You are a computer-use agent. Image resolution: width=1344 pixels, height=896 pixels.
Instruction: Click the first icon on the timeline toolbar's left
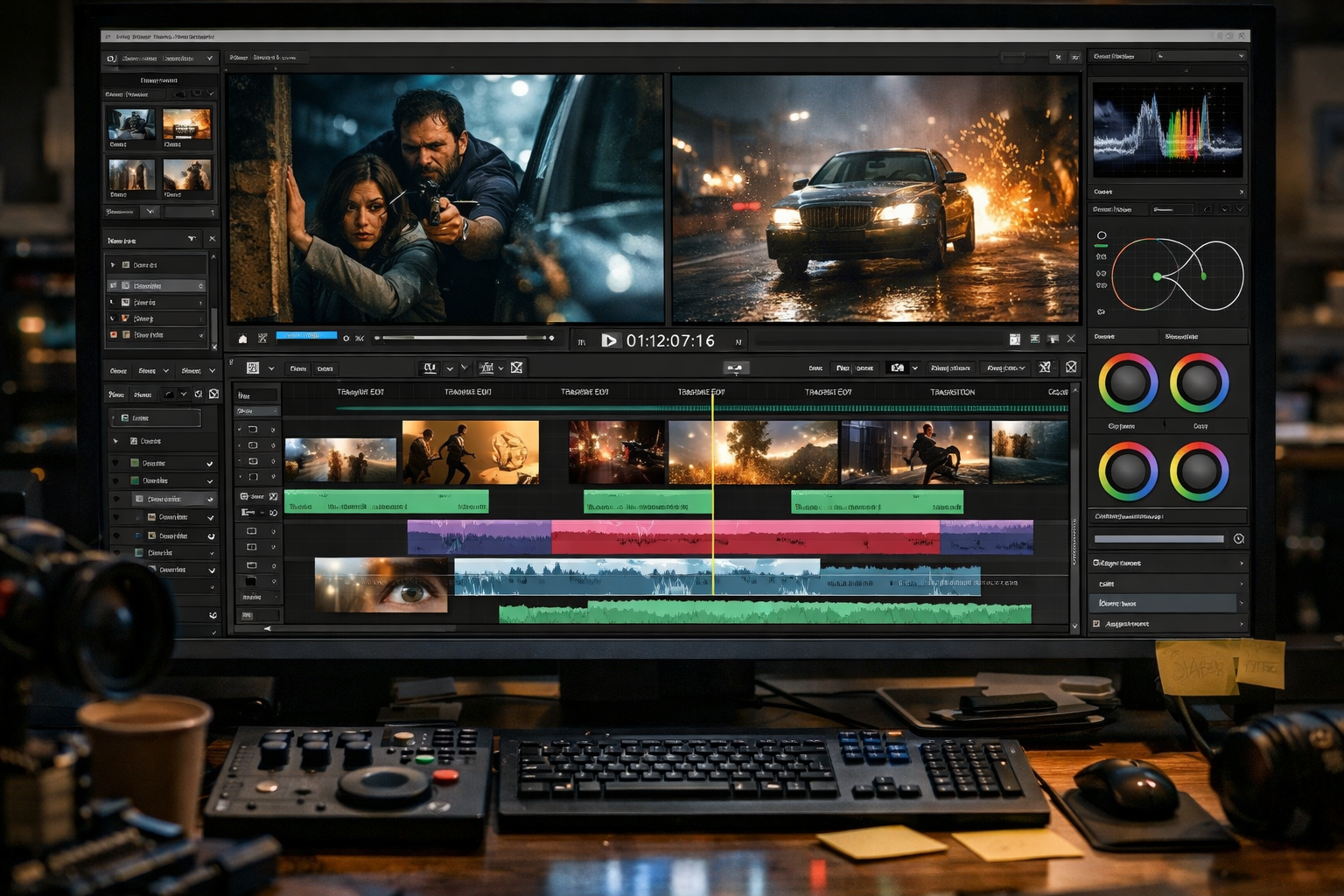253,368
